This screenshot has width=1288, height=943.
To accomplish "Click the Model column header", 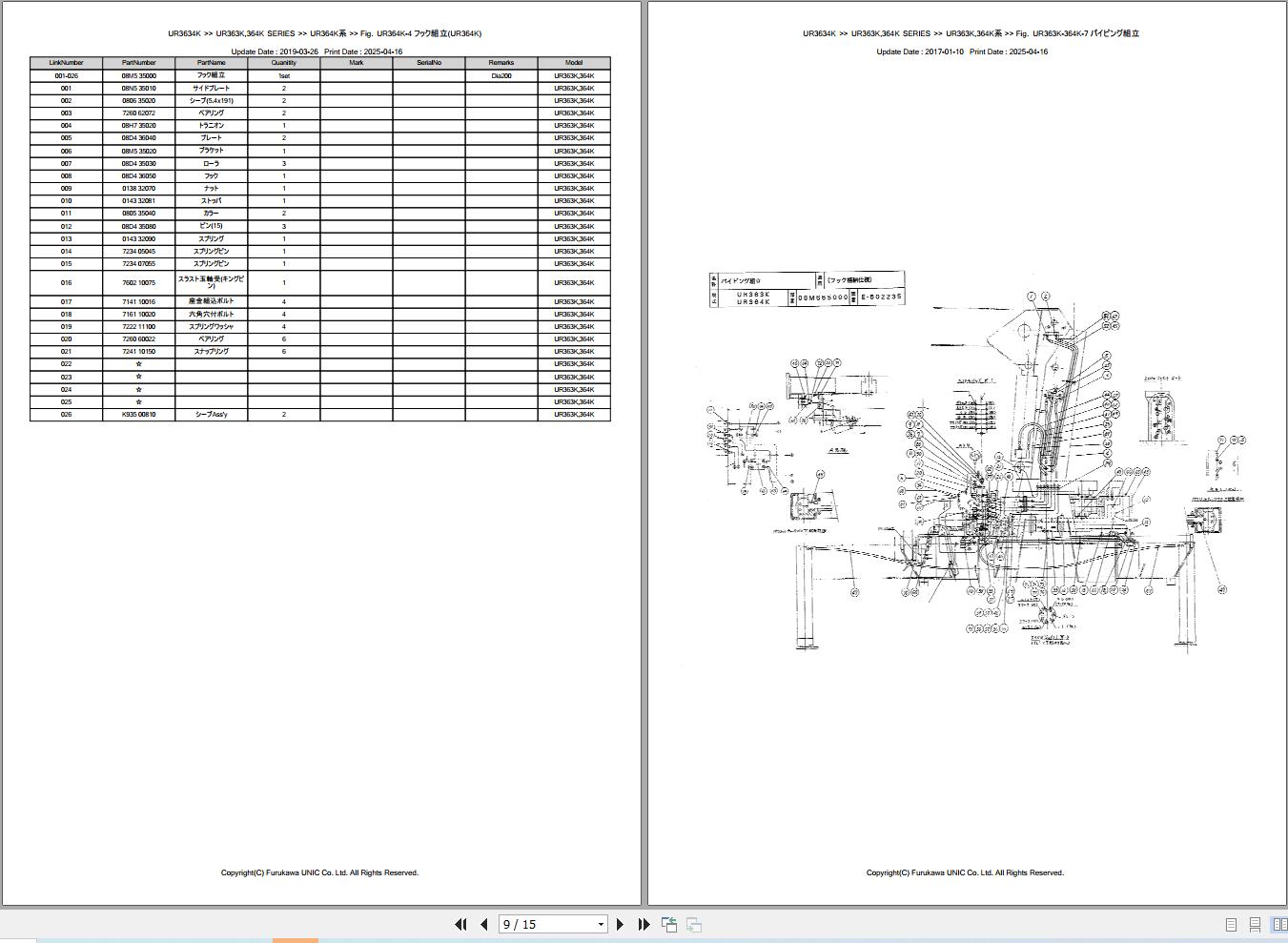I will (x=574, y=63).
